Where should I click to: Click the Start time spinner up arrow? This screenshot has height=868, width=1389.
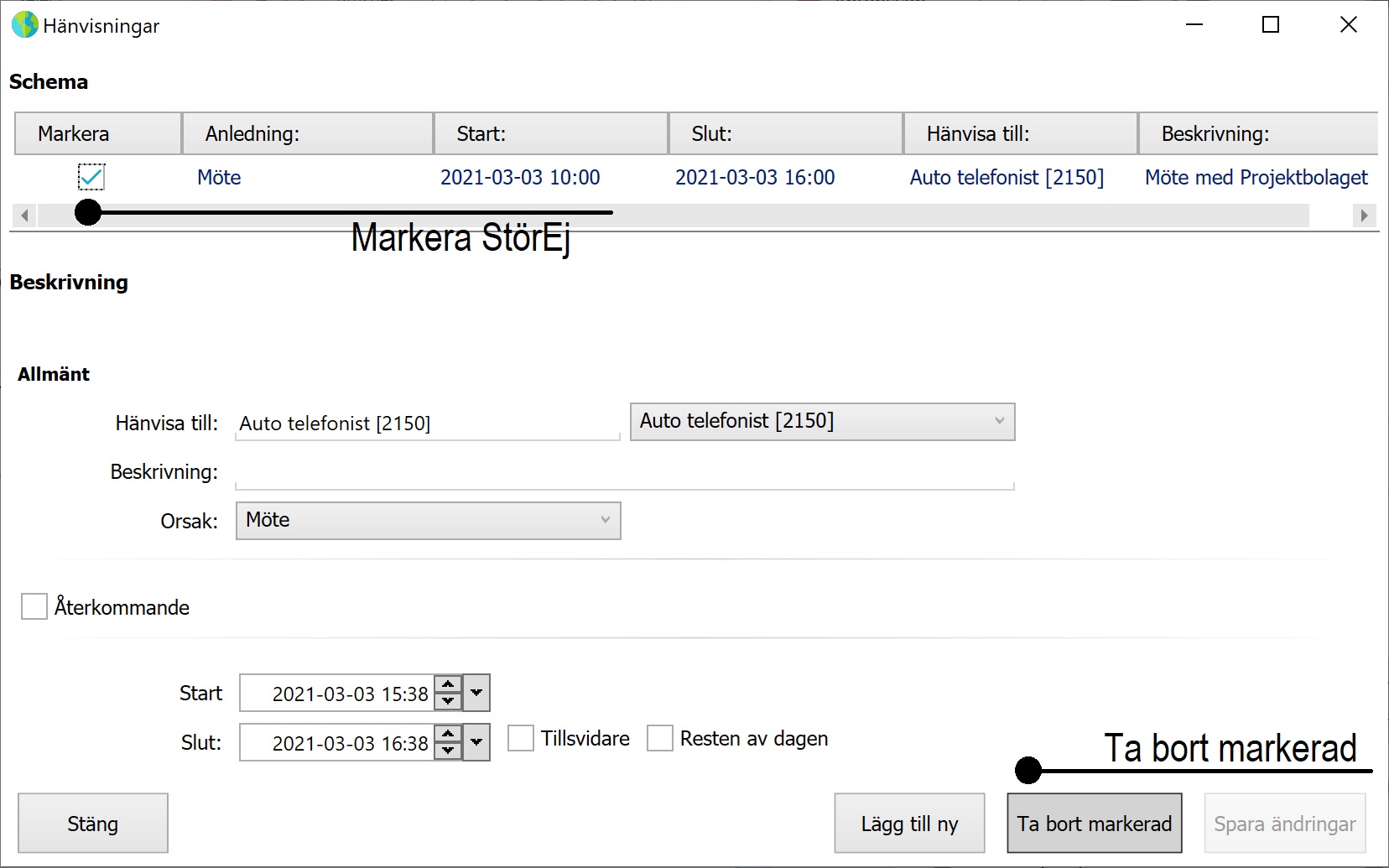pyautogui.click(x=448, y=684)
